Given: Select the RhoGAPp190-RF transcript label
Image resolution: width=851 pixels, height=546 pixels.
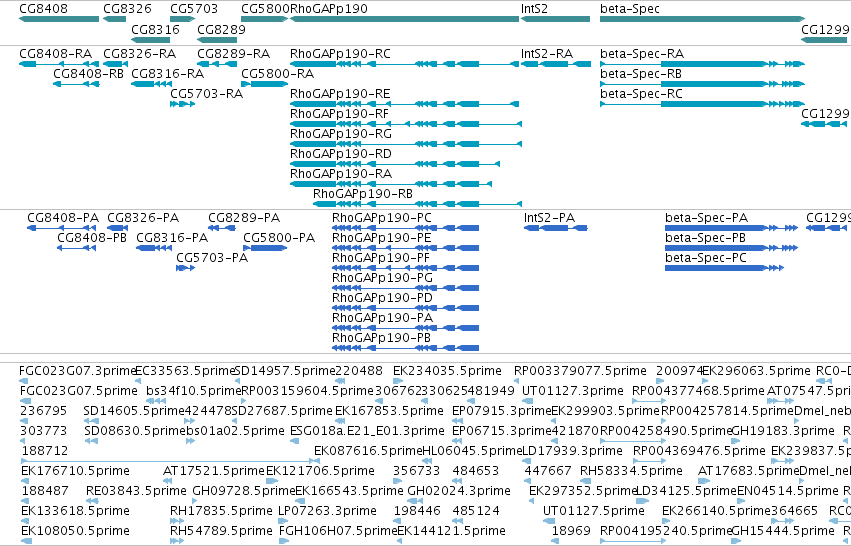Looking at the screenshot, I should pyautogui.click(x=340, y=114).
